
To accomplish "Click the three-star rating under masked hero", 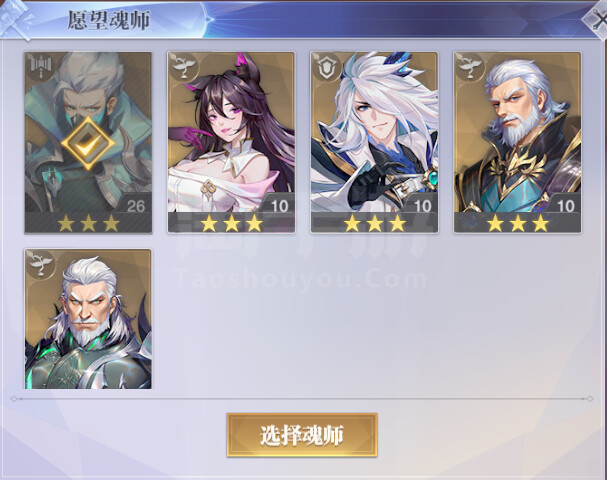I will coord(88,223).
